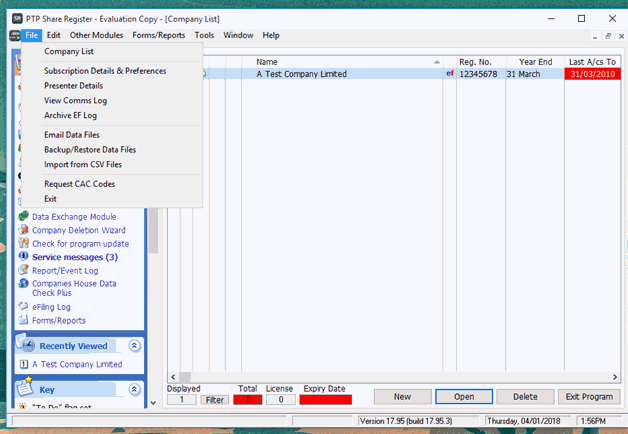
Task: Click the Recently Viewed clock icon
Action: pyautogui.click(x=26, y=344)
